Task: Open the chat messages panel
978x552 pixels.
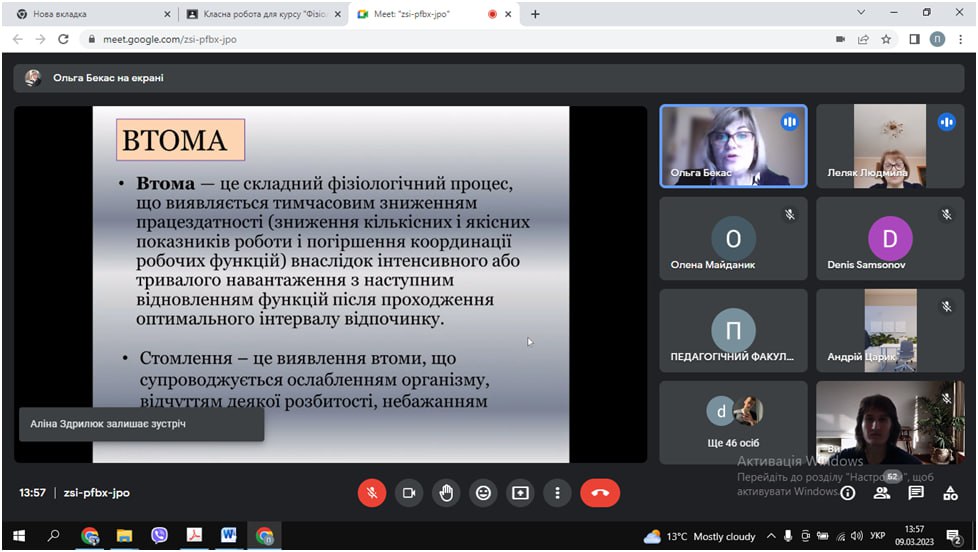Action: [916, 493]
